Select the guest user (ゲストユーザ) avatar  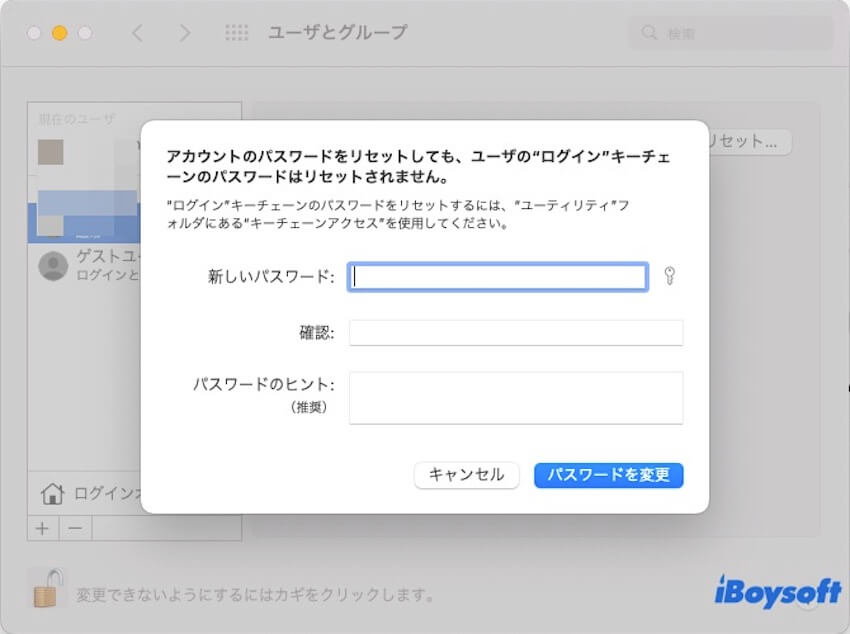click(x=53, y=266)
